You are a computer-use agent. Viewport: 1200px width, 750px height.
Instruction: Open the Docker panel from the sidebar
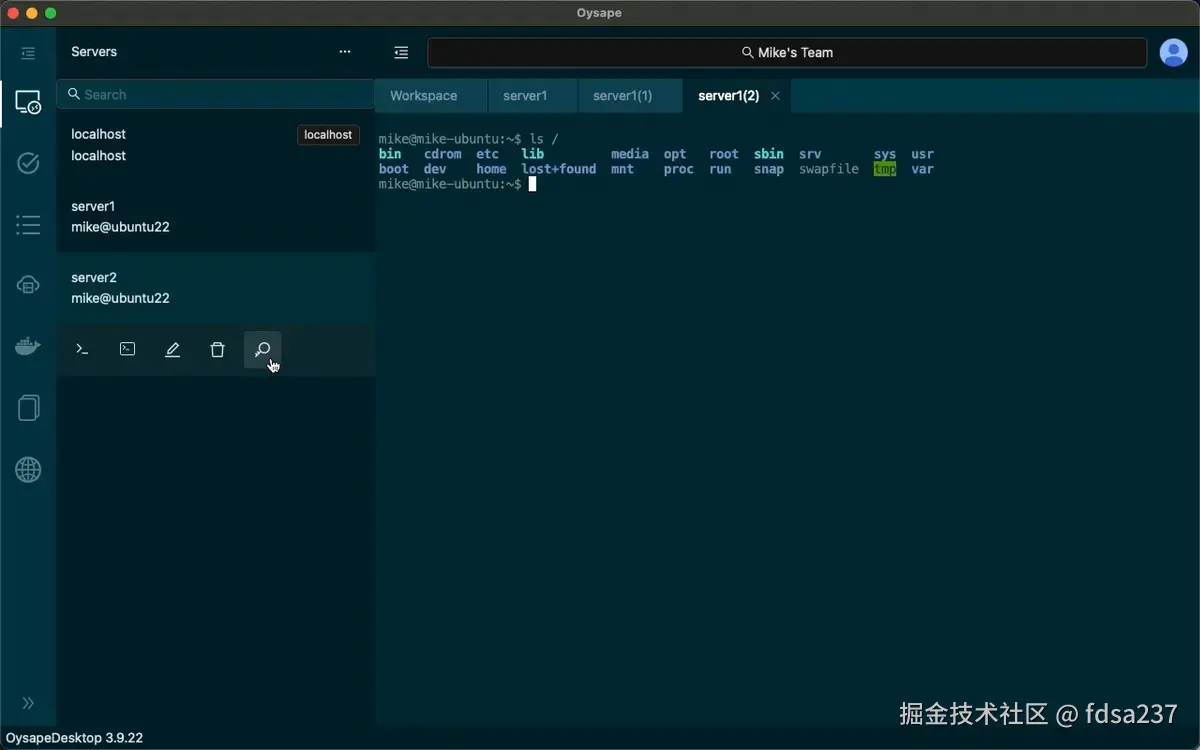(28, 345)
